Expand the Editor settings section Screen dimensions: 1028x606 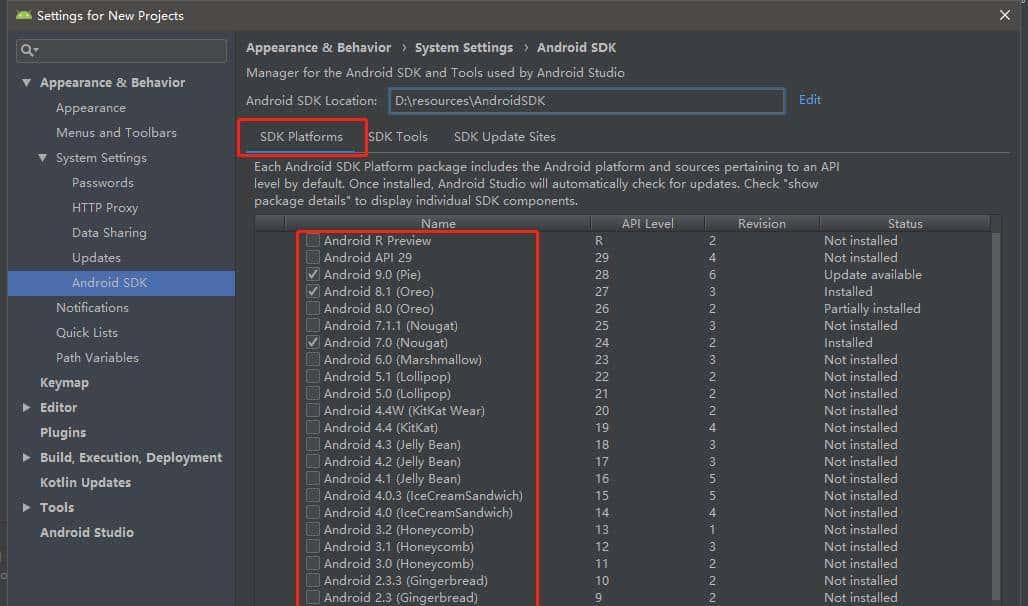27,408
